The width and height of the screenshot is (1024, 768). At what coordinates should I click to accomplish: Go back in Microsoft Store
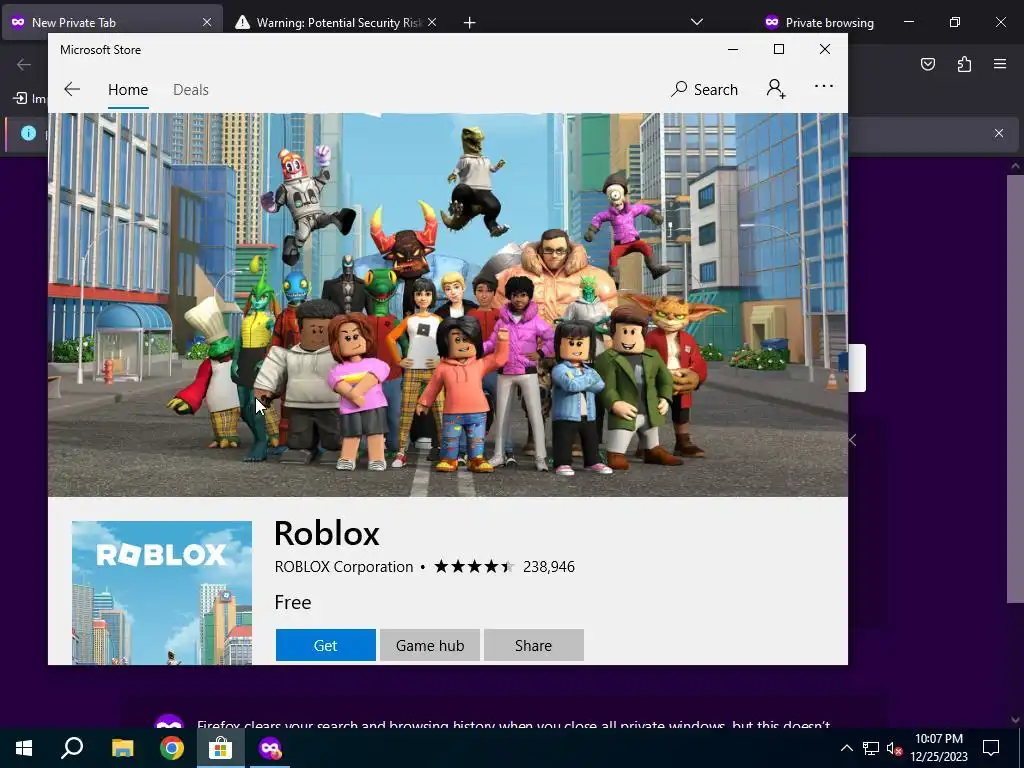(x=72, y=89)
